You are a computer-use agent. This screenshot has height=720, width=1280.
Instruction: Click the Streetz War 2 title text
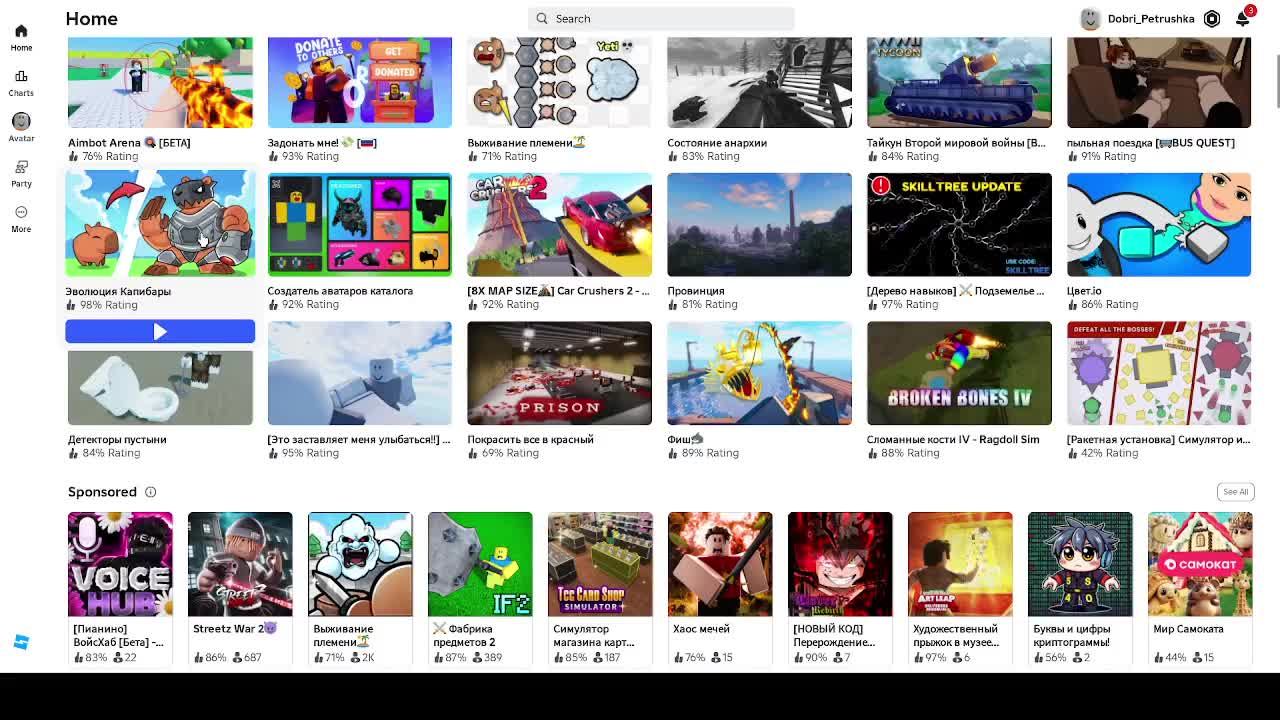[x=235, y=629]
